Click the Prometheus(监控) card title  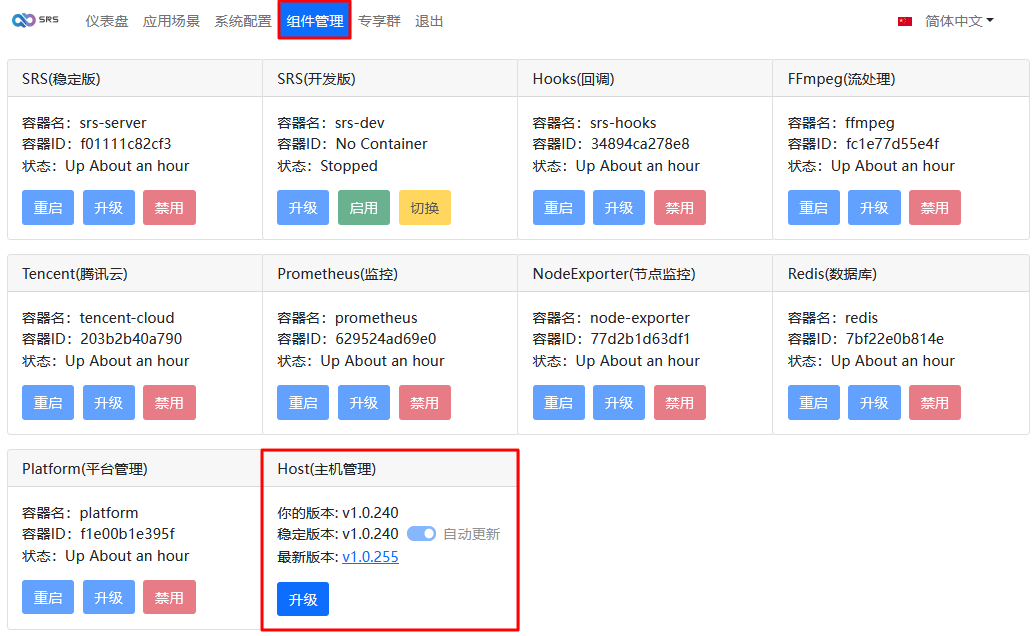[x=338, y=274]
